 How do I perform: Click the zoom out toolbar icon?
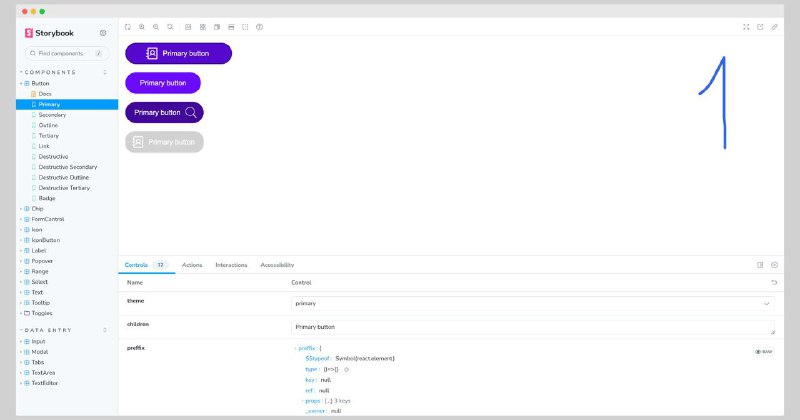(156, 27)
